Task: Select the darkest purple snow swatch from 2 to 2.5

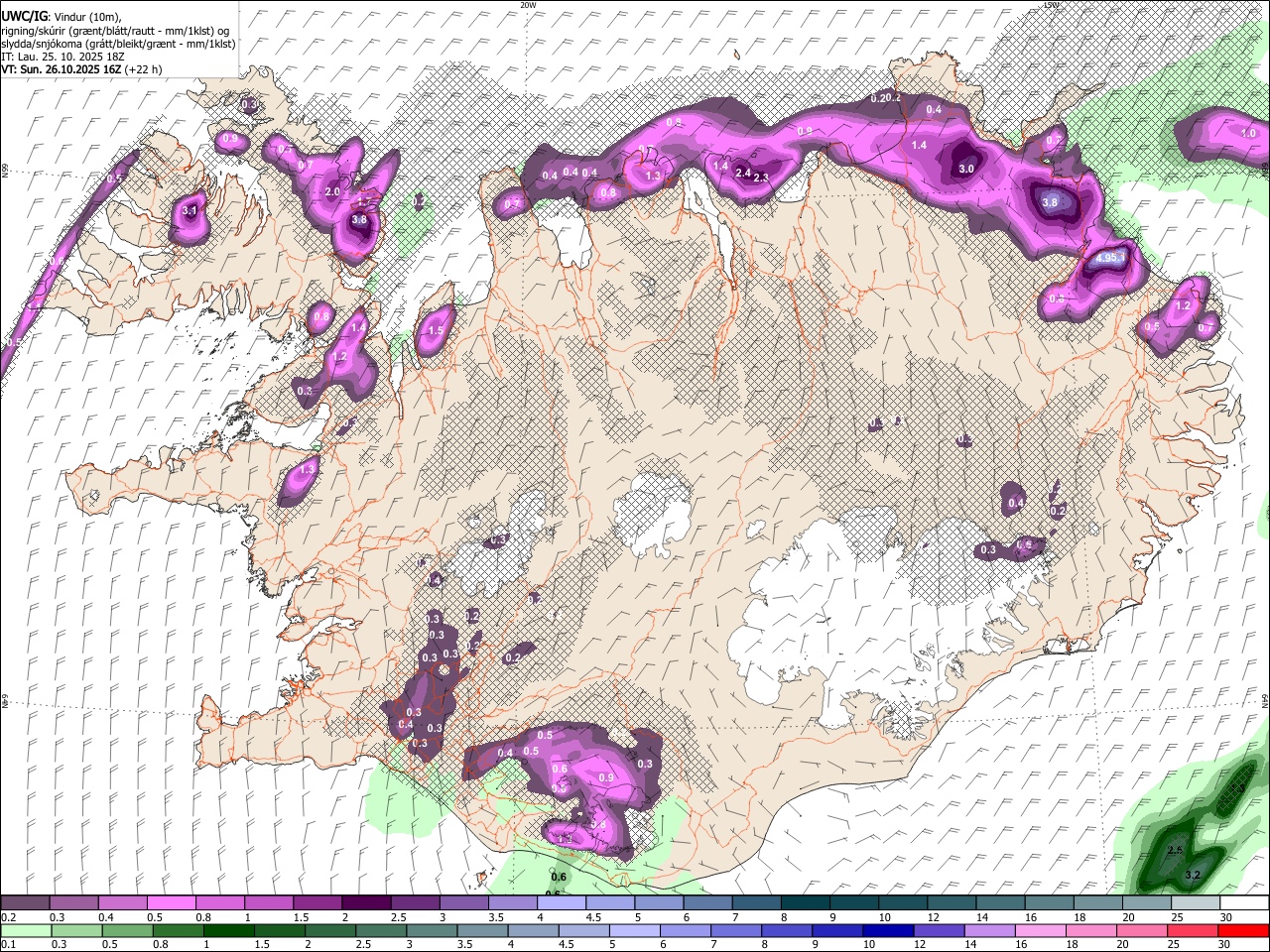Action: pyautogui.click(x=365, y=903)
